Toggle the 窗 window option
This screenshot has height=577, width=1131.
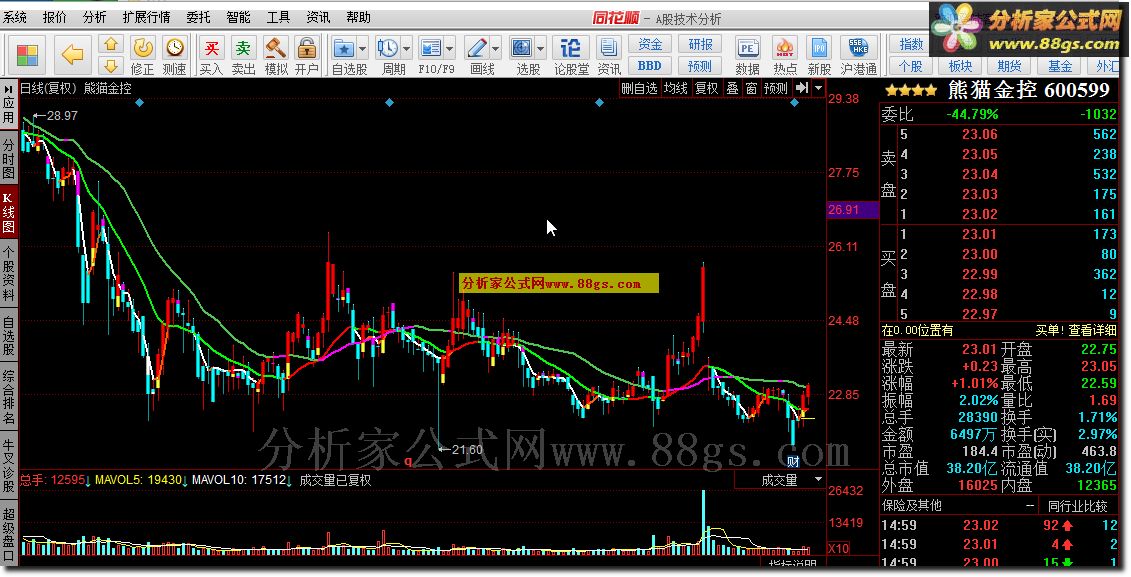(x=751, y=88)
